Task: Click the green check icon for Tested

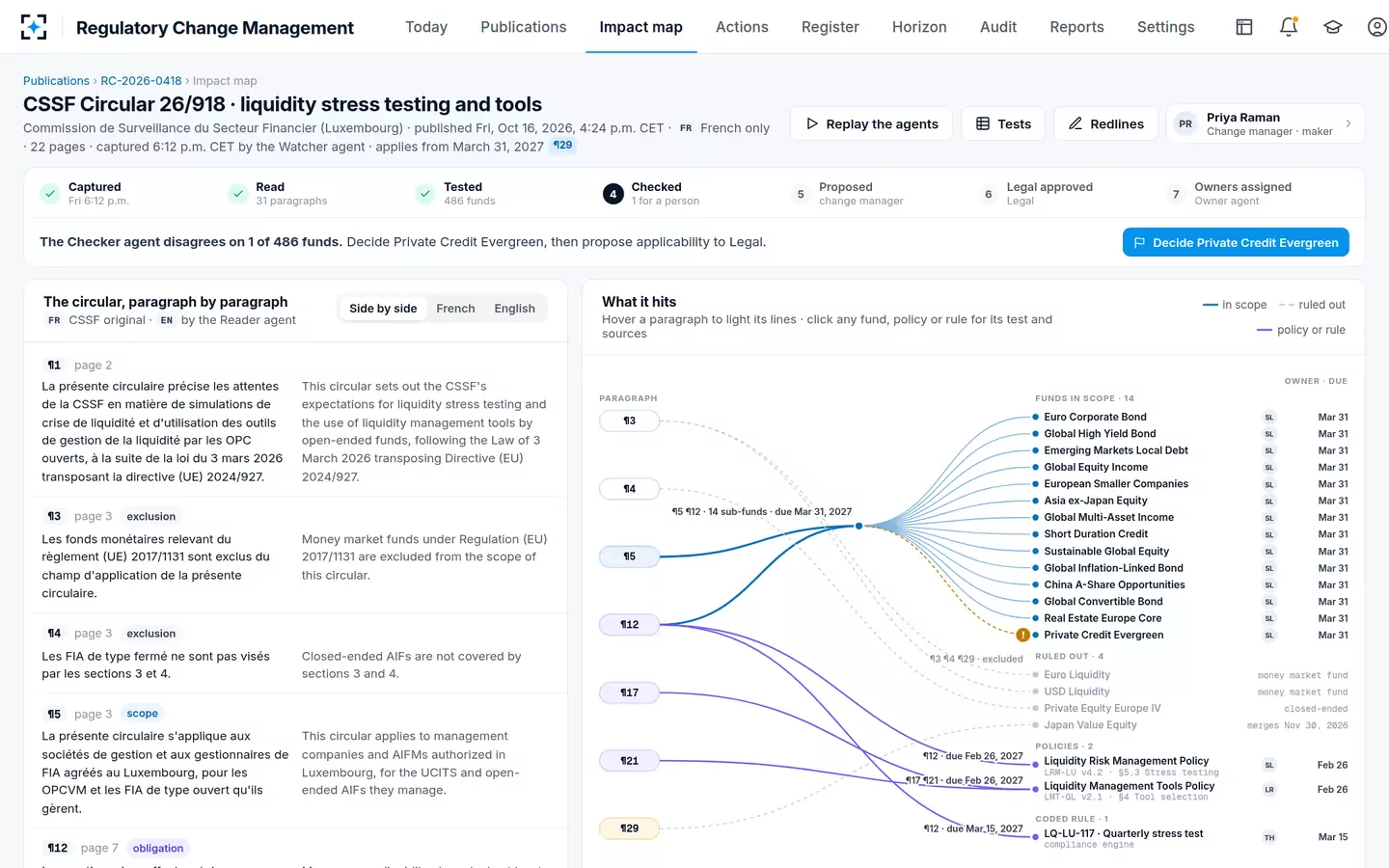Action: click(x=425, y=194)
